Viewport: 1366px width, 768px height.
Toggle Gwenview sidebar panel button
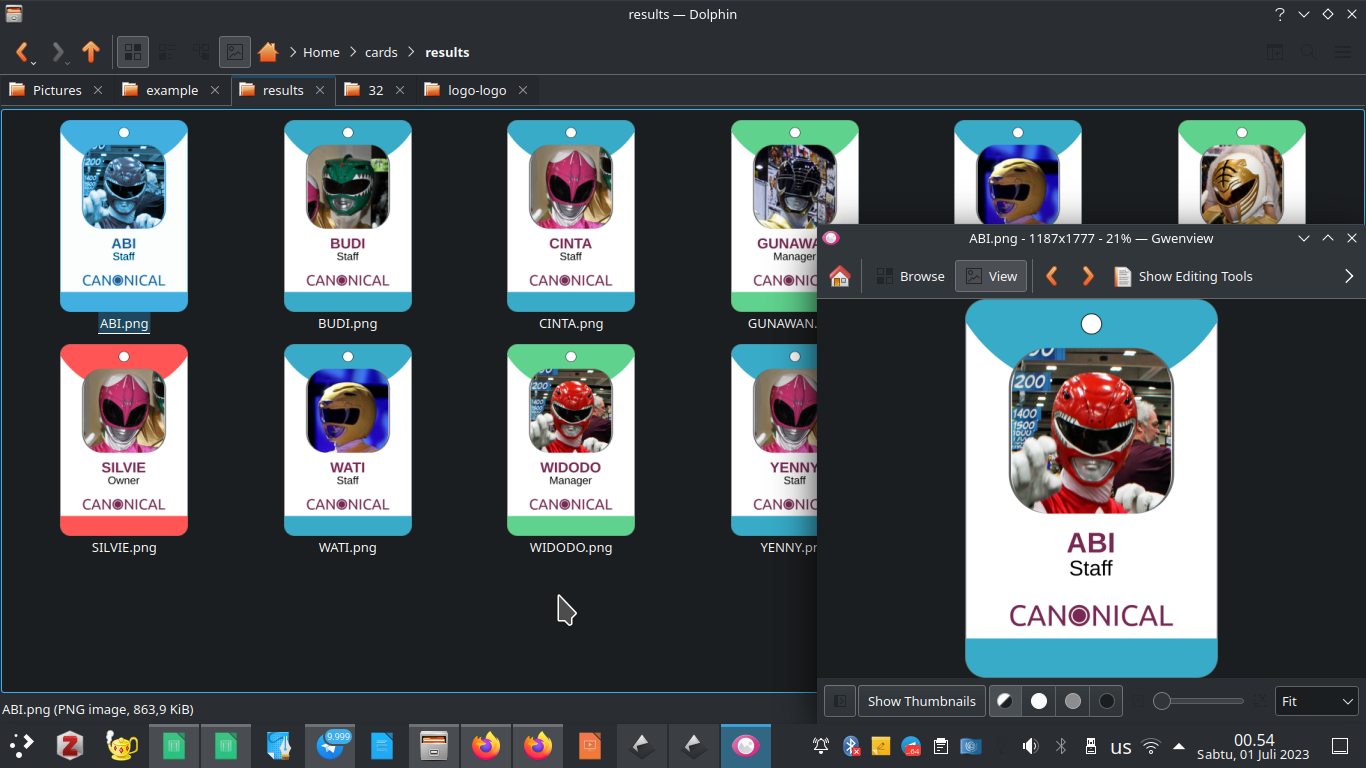click(840, 701)
